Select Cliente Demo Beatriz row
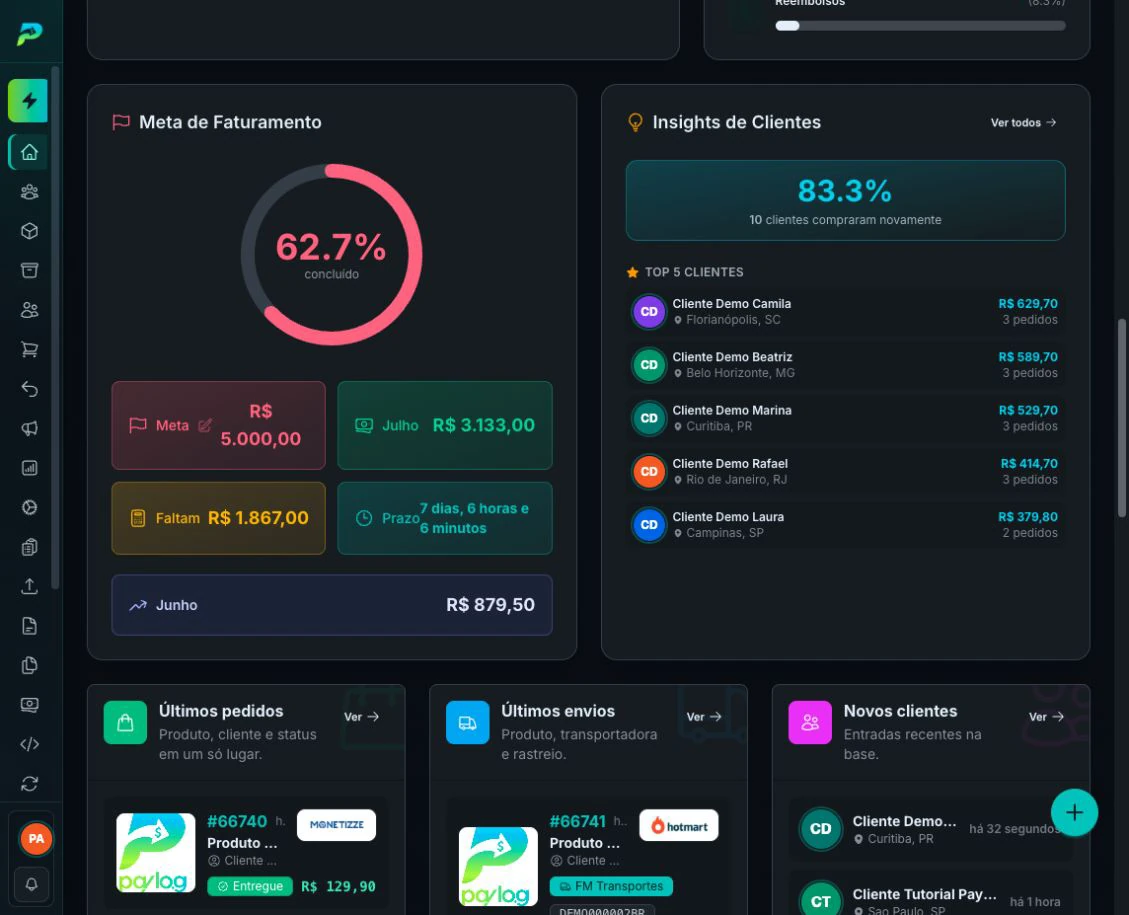The height and width of the screenshot is (915, 1129). [x=845, y=365]
